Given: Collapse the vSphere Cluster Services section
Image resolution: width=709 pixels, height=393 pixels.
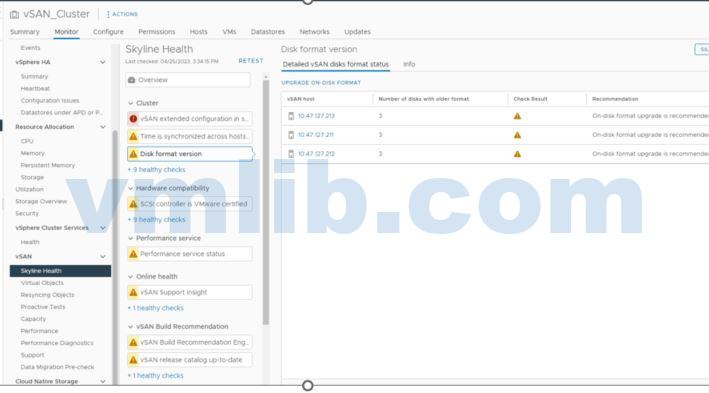Looking at the screenshot, I should click(x=103, y=228).
